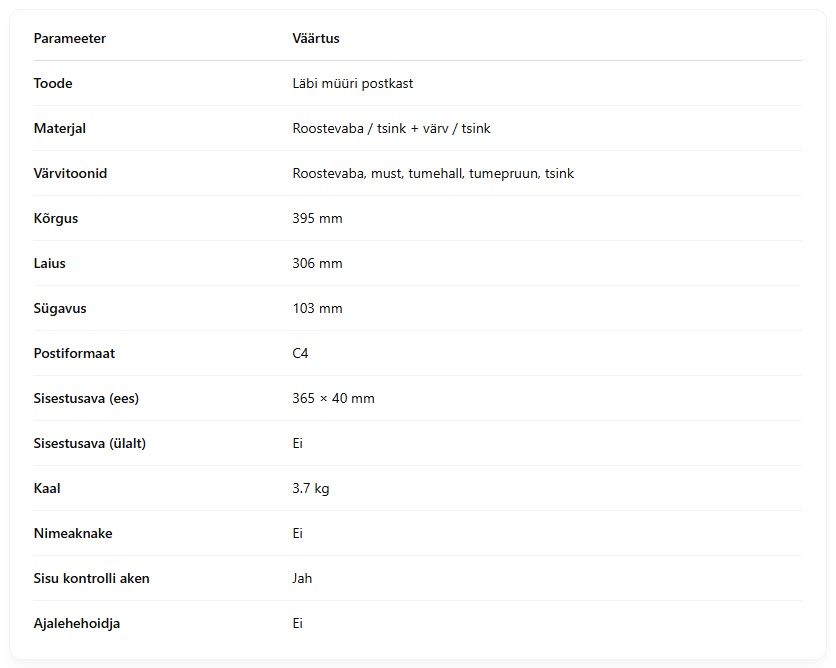Select the Kõrgus row label

[55, 219]
